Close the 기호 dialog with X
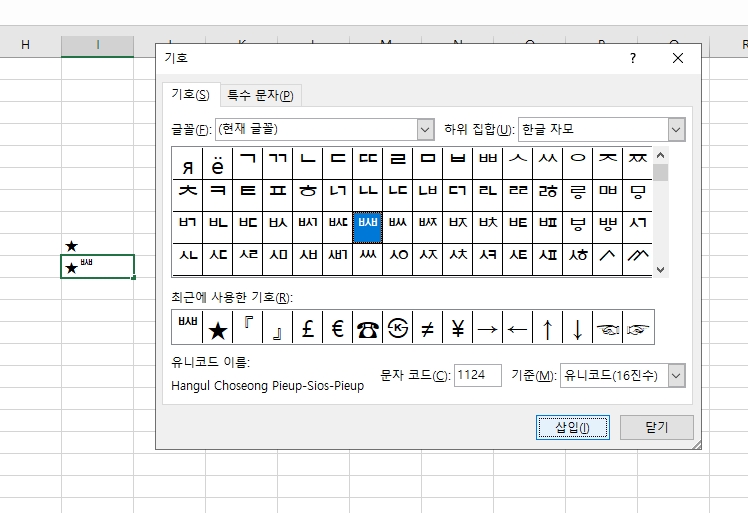This screenshot has width=748, height=513. pyautogui.click(x=677, y=58)
